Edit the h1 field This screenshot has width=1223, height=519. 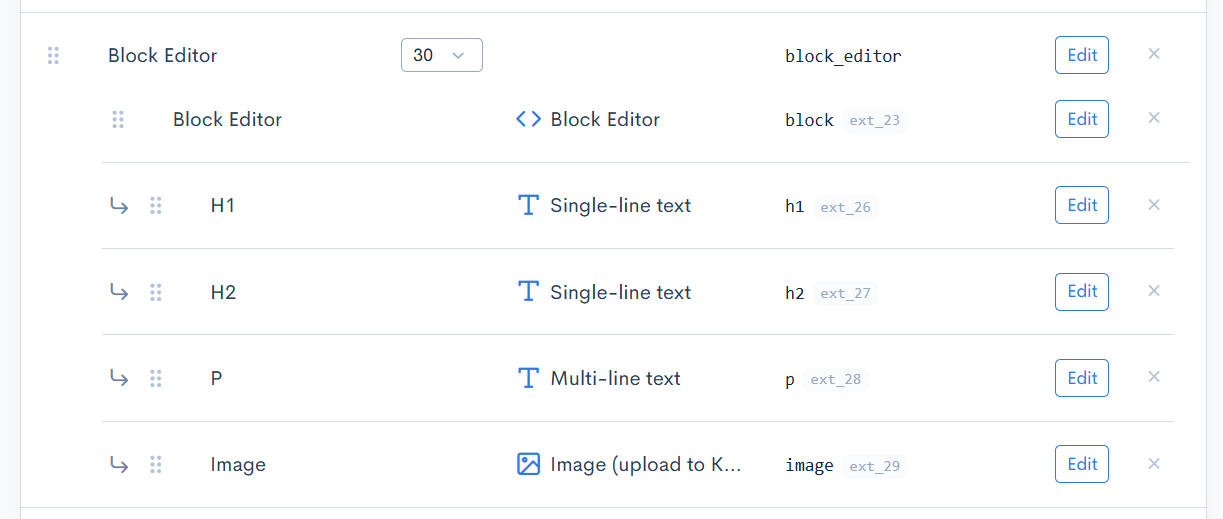coord(1082,205)
